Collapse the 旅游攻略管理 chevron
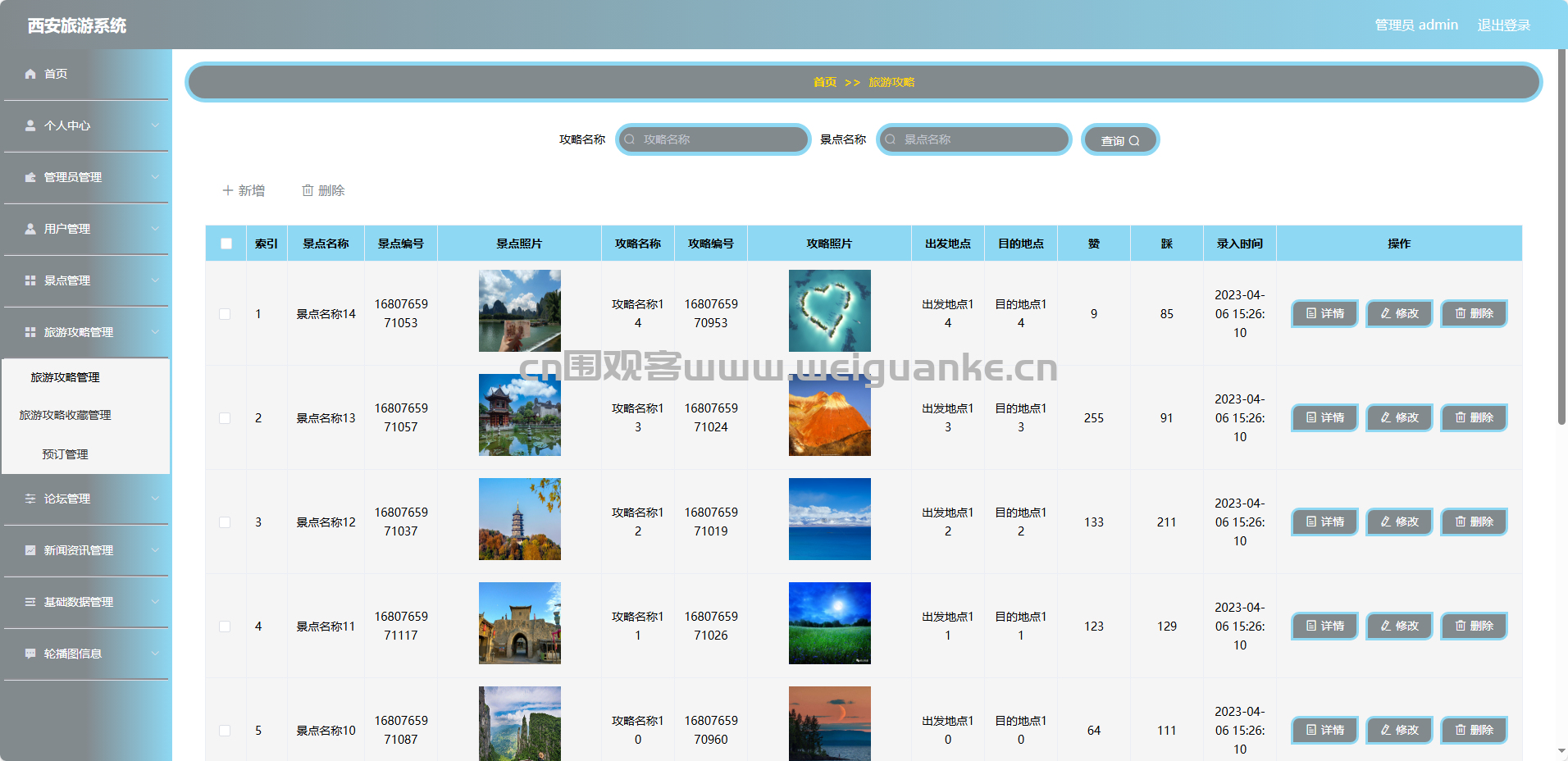The width and height of the screenshot is (1568, 761). [x=155, y=332]
